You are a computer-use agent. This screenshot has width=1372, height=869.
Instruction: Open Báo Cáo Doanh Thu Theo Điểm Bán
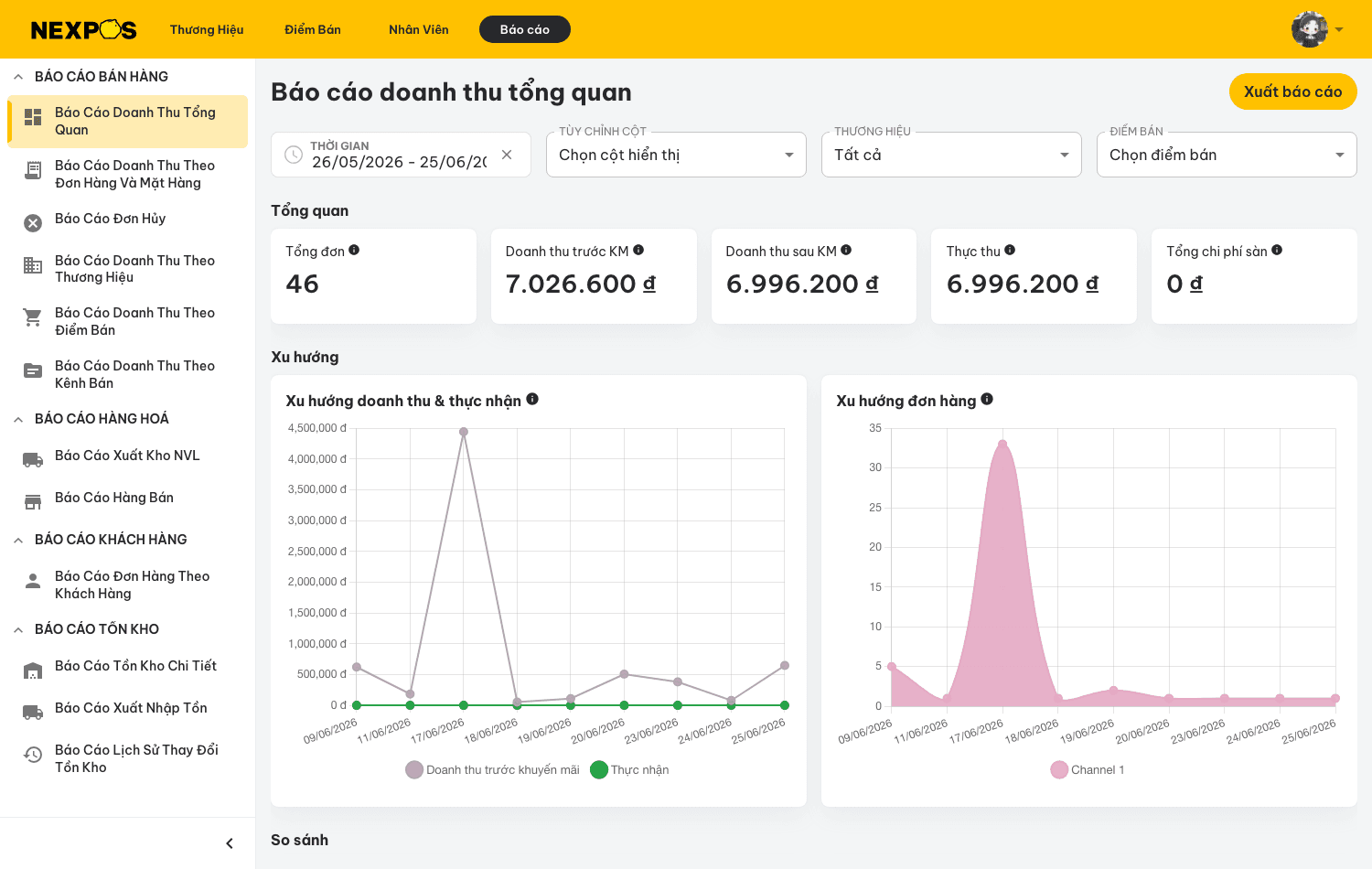[127, 321]
